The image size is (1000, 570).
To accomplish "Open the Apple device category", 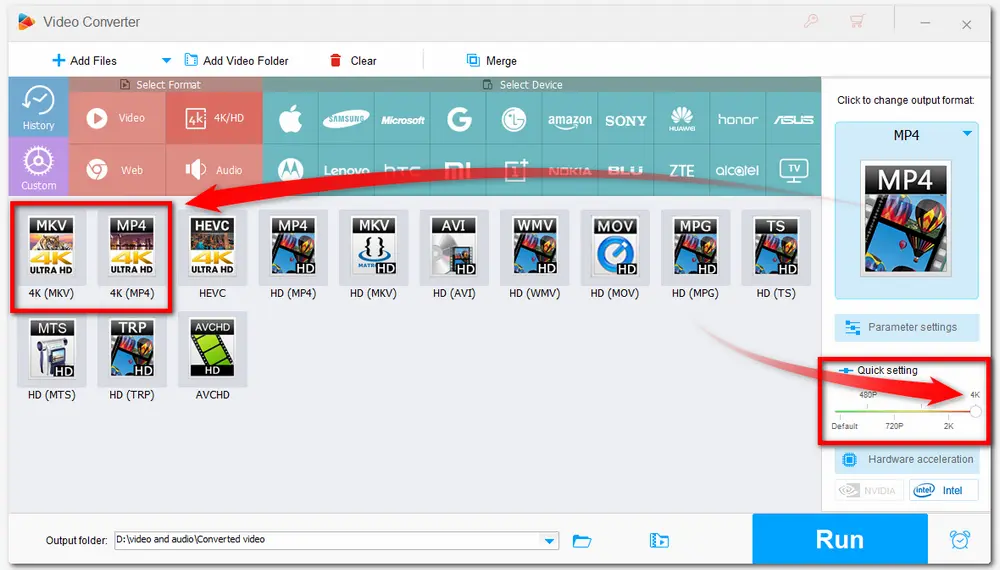I will click(x=290, y=120).
